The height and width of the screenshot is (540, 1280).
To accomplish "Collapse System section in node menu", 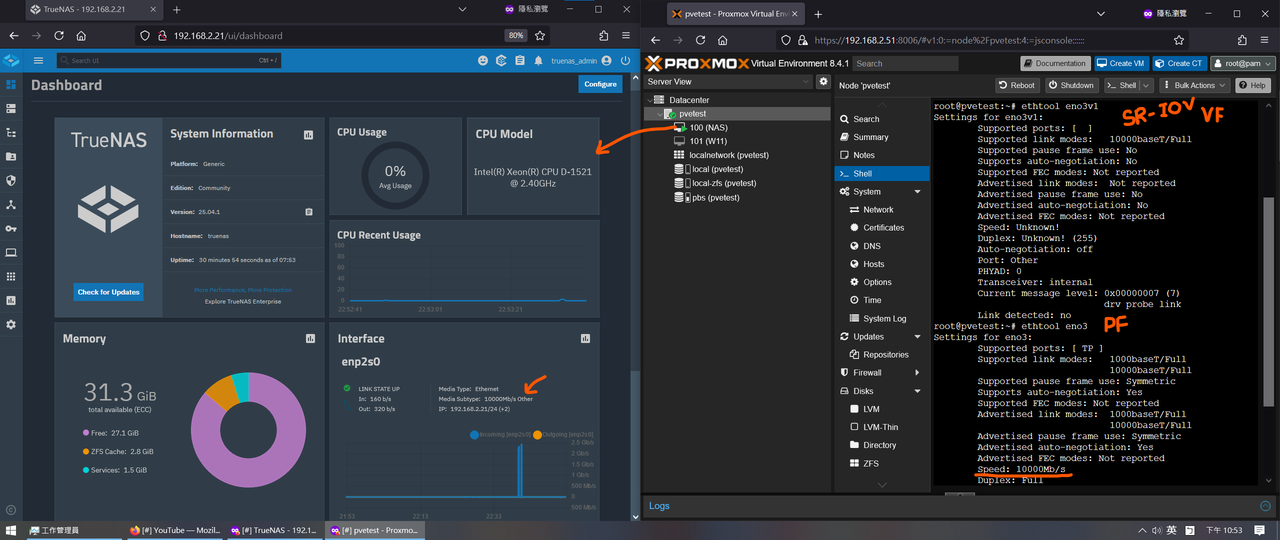I will pos(917,191).
